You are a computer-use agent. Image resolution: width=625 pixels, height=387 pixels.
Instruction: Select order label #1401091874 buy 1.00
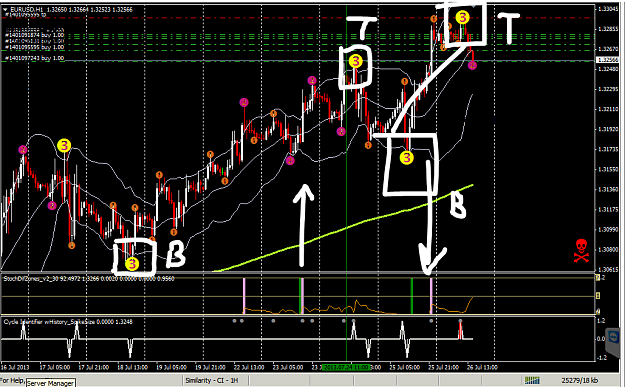(34, 35)
